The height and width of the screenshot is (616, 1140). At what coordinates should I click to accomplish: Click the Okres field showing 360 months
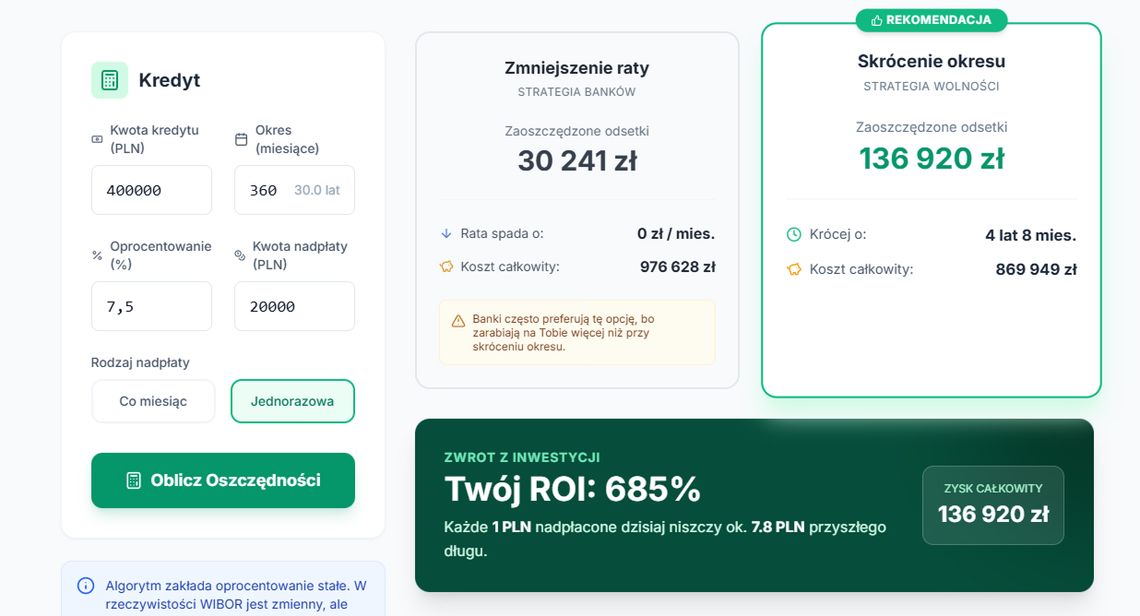pyautogui.click(x=294, y=189)
